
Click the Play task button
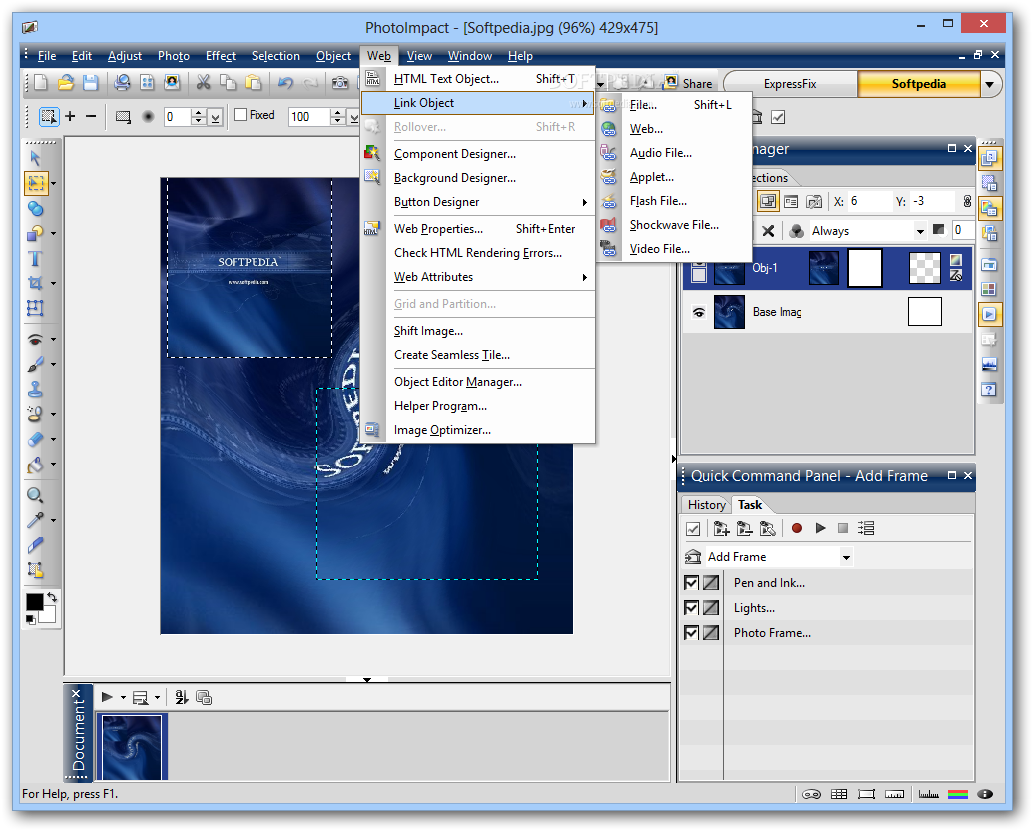820,528
